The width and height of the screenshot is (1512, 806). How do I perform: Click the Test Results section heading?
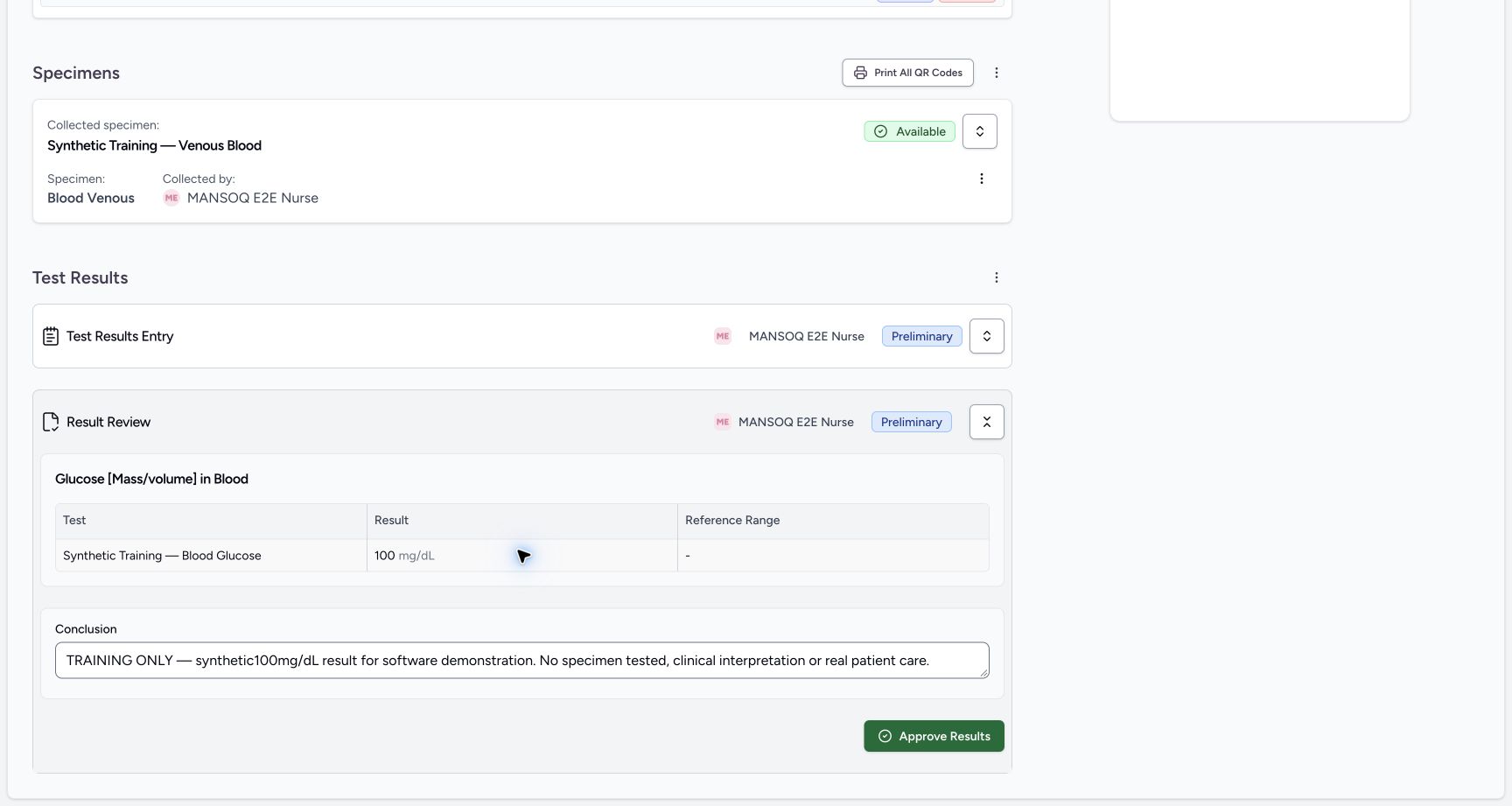coord(80,277)
